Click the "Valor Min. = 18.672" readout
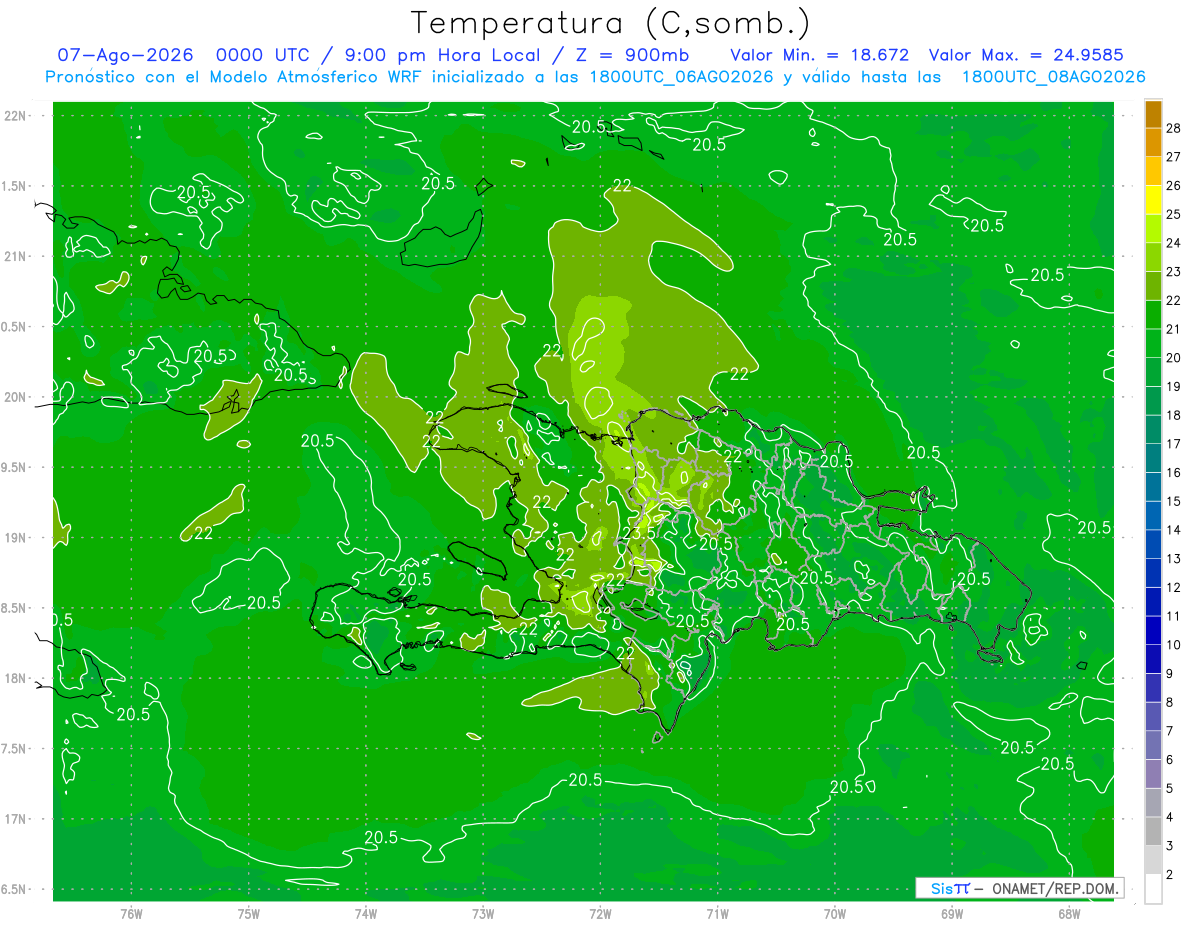Viewport: 1200px width, 927px height. pyautogui.click(x=822, y=55)
